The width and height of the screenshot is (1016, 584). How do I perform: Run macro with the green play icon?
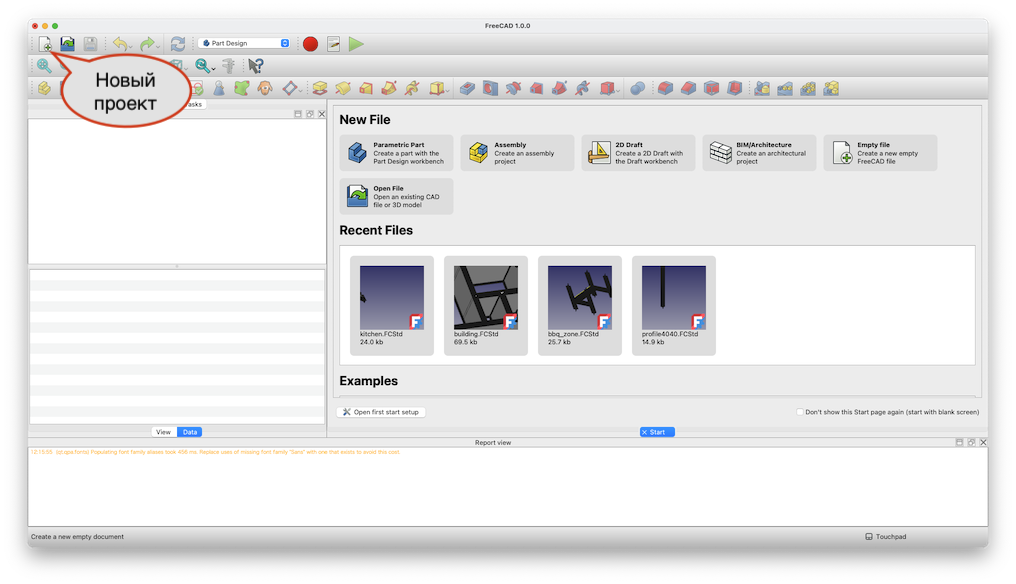[x=357, y=44]
